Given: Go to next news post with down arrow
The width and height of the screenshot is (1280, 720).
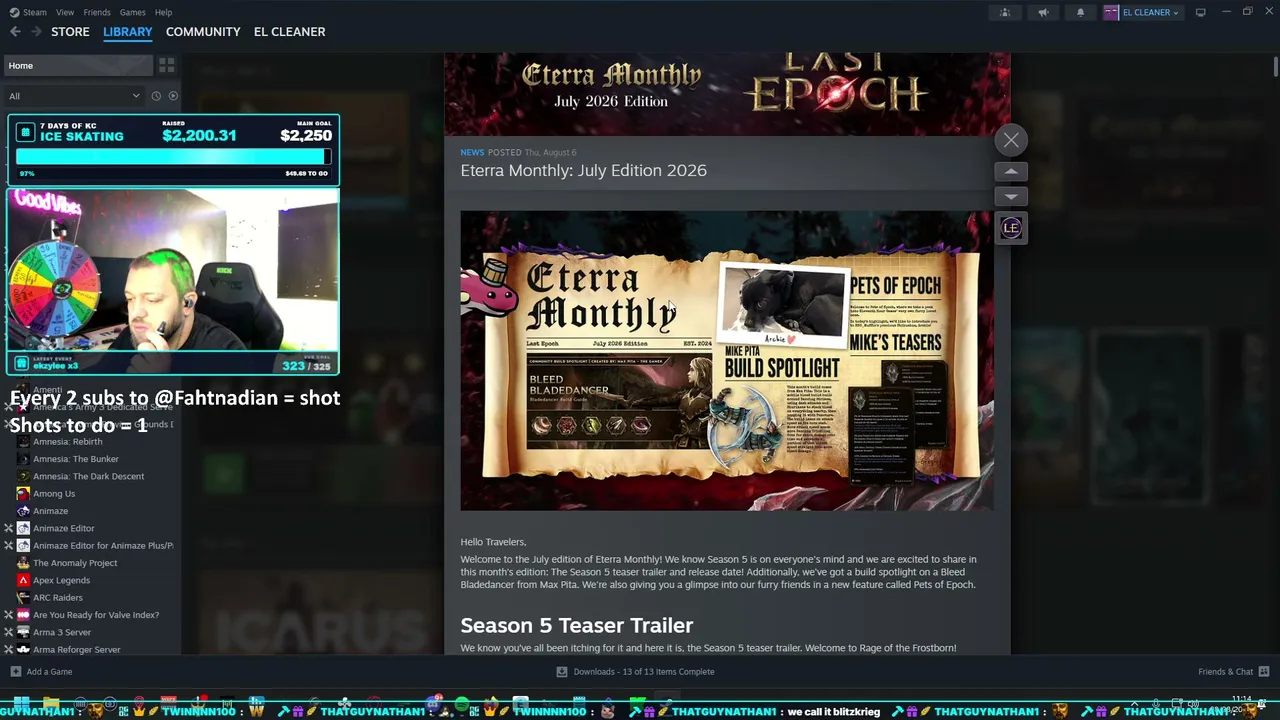Looking at the screenshot, I should pyautogui.click(x=1011, y=196).
